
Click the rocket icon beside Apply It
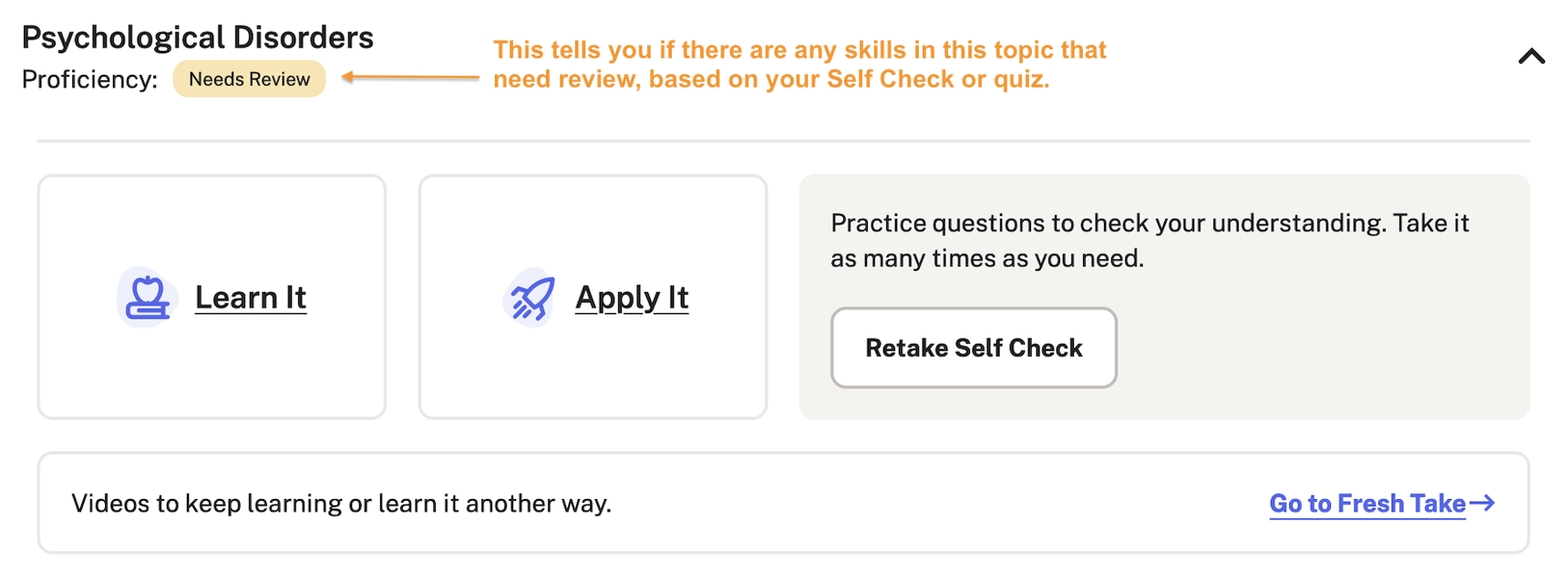(x=531, y=297)
